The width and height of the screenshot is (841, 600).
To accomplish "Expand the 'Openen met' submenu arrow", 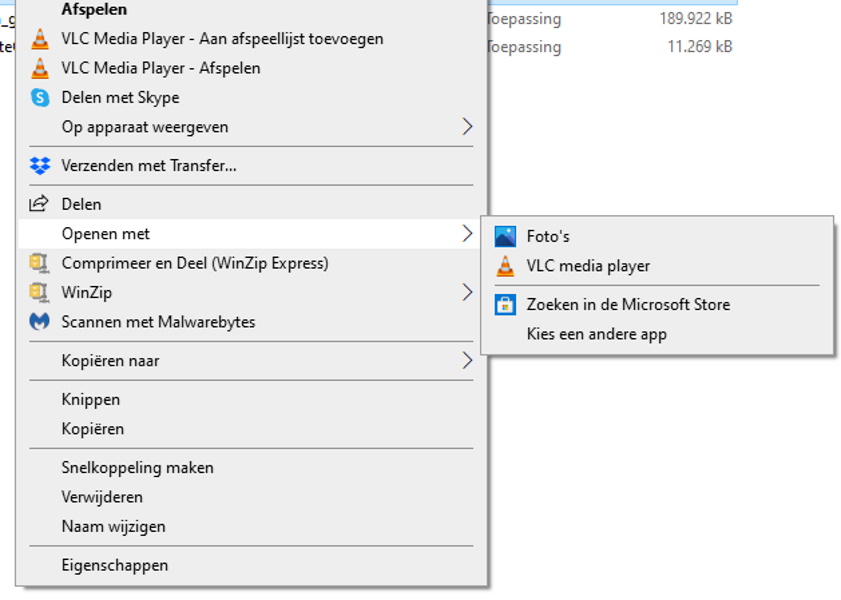I will click(467, 234).
